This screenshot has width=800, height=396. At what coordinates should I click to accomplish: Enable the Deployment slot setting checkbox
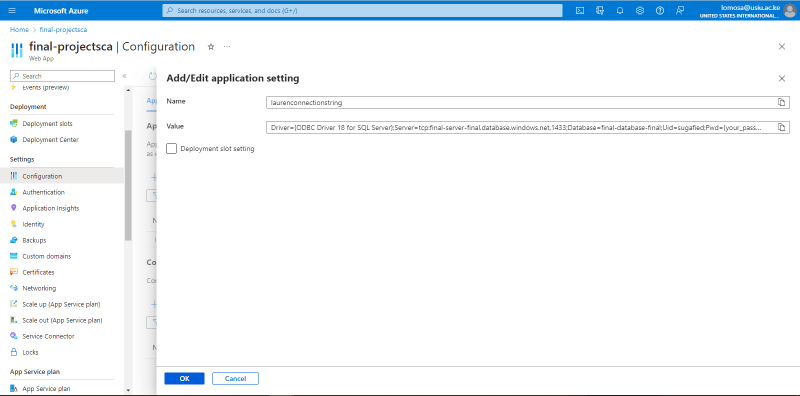(x=171, y=148)
